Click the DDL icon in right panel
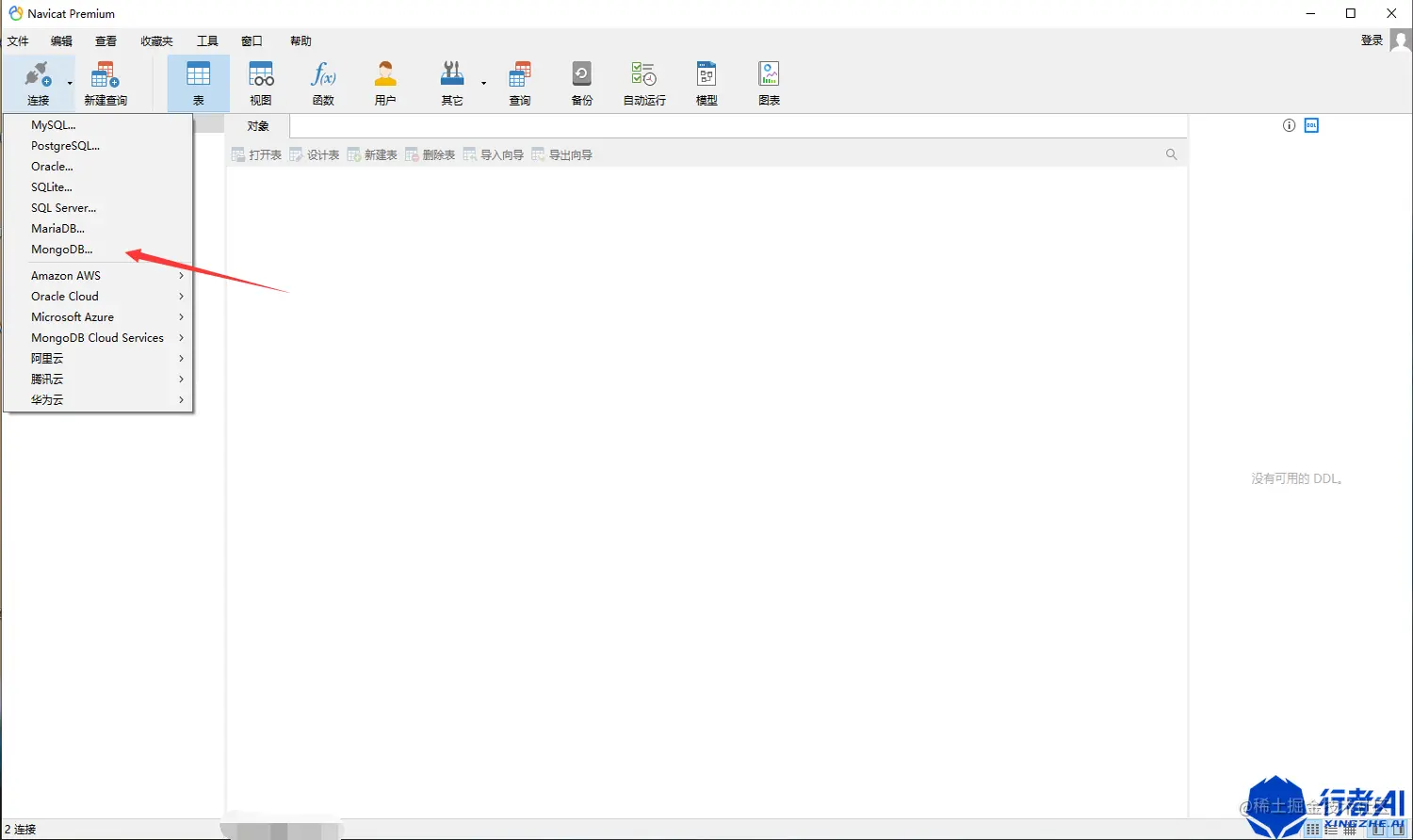Screen dimensions: 1413x840 (1311, 125)
